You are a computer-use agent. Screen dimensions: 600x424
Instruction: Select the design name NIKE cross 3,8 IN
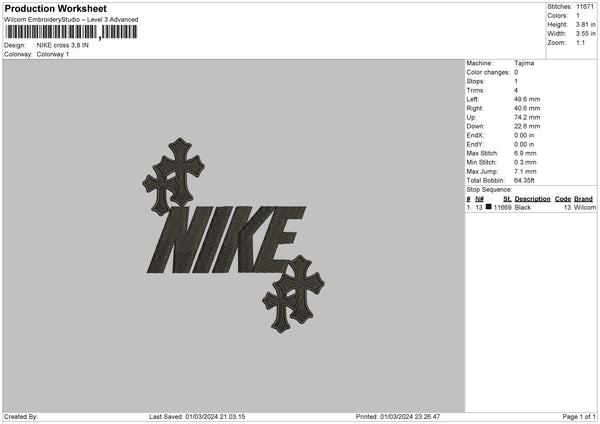(62, 45)
